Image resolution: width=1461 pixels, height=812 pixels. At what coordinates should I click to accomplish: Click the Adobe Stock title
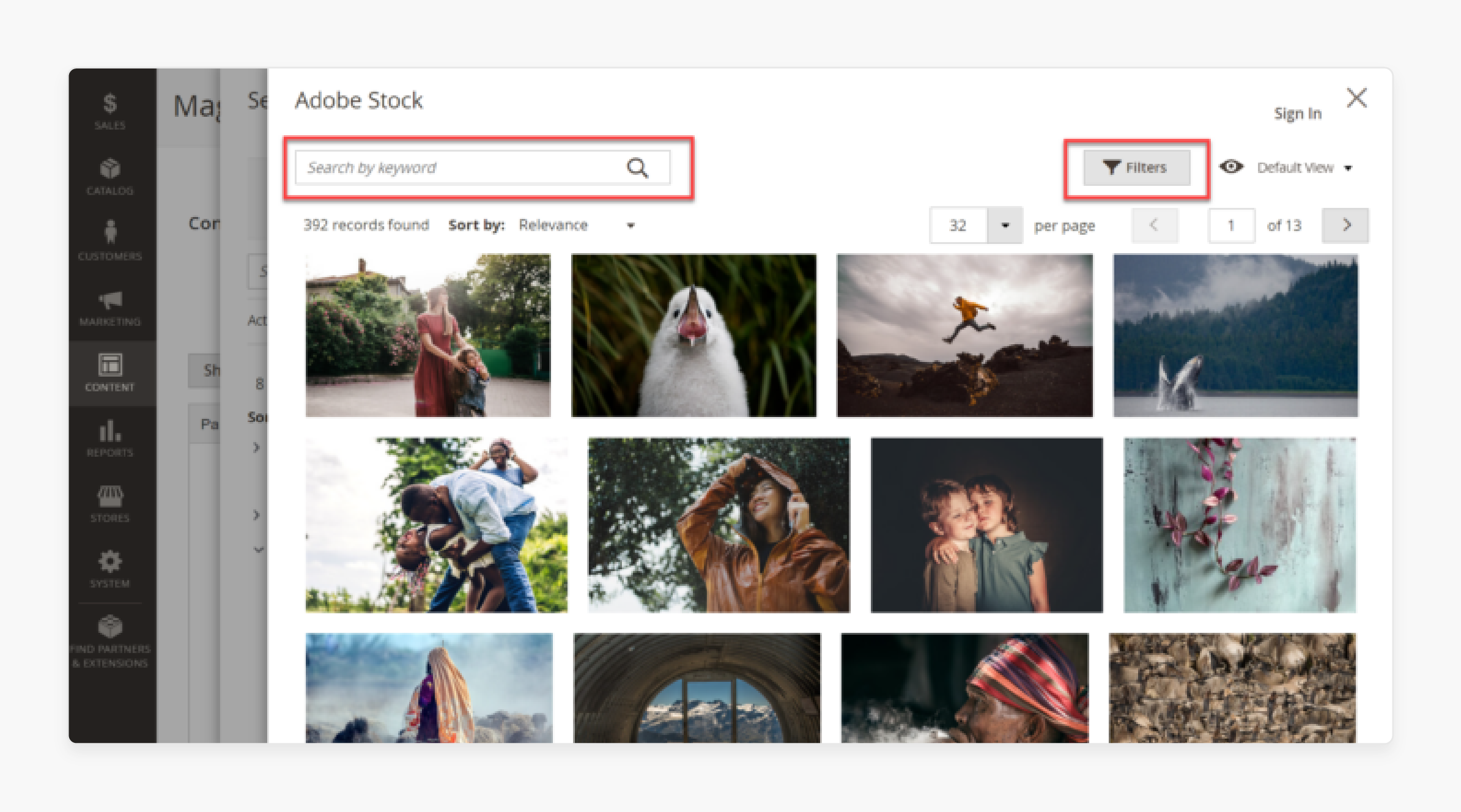(x=358, y=100)
